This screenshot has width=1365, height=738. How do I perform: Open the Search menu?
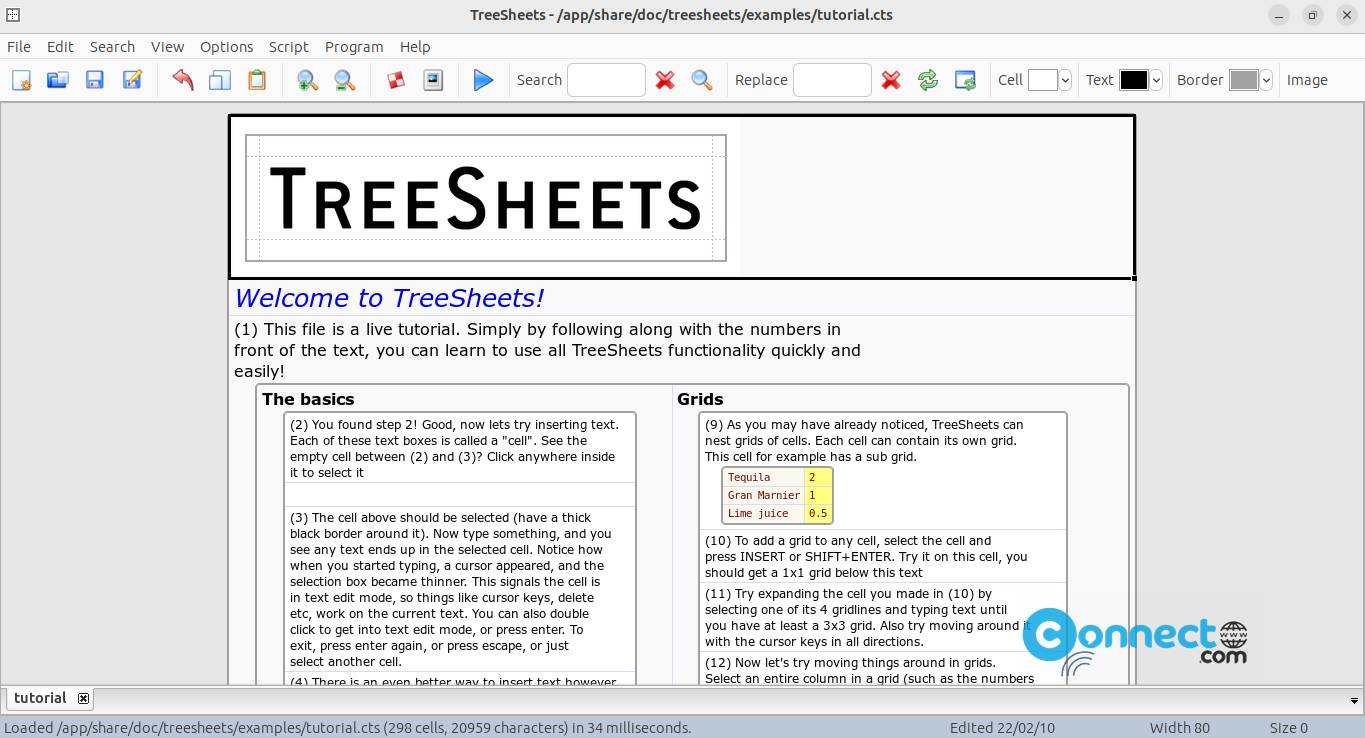112,47
